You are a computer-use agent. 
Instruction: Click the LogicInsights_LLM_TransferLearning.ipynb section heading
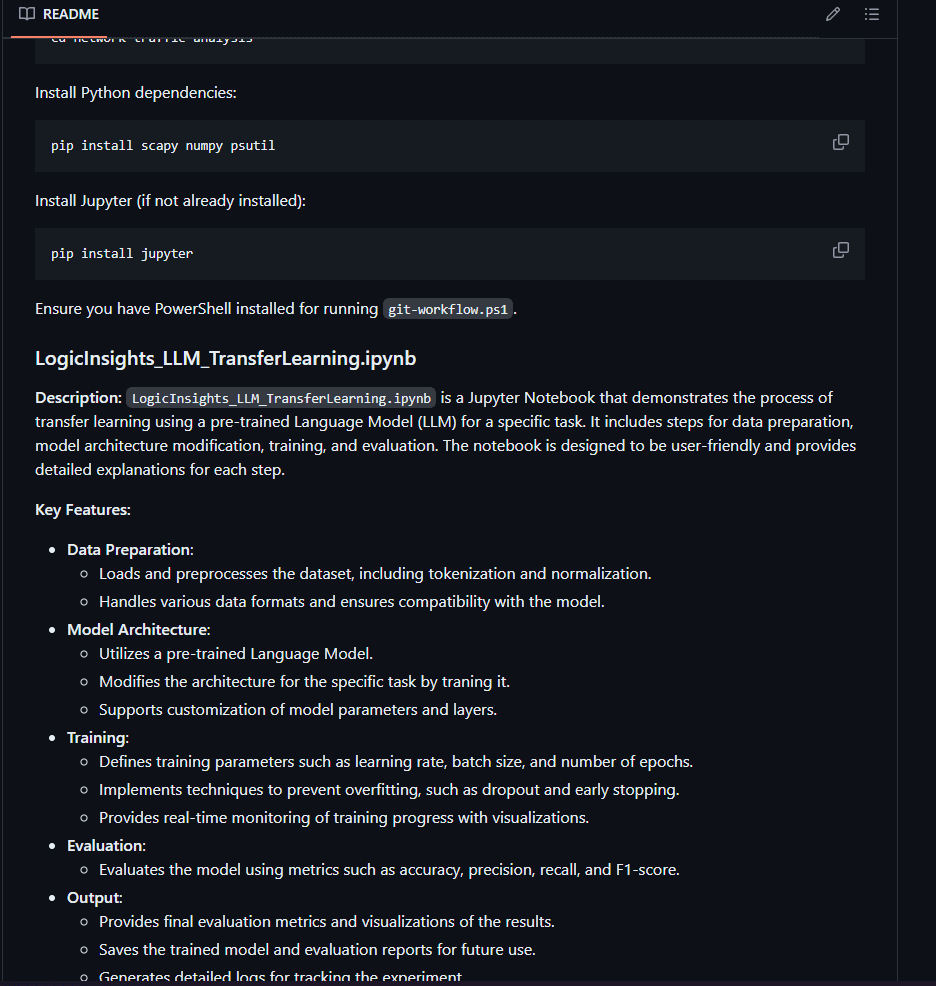[226, 358]
